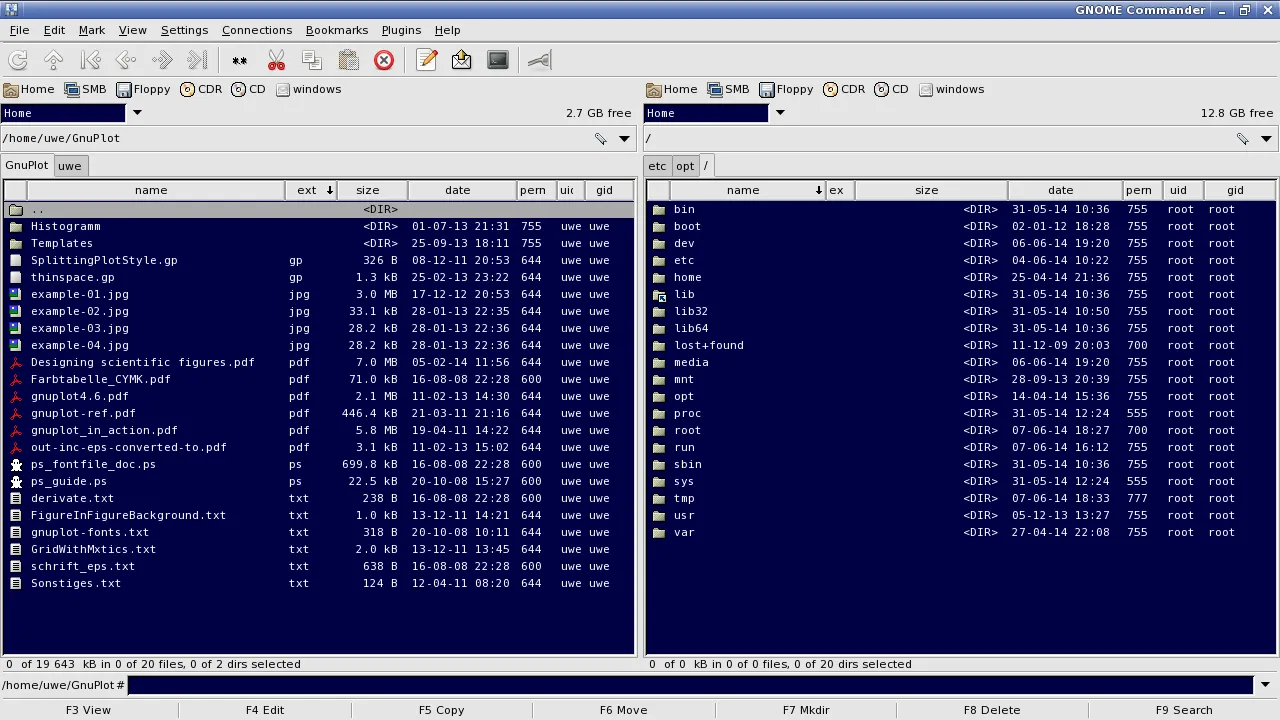This screenshot has height=720, width=1280.
Task: Edit a file with the pencil toolbar icon
Action: (x=427, y=60)
